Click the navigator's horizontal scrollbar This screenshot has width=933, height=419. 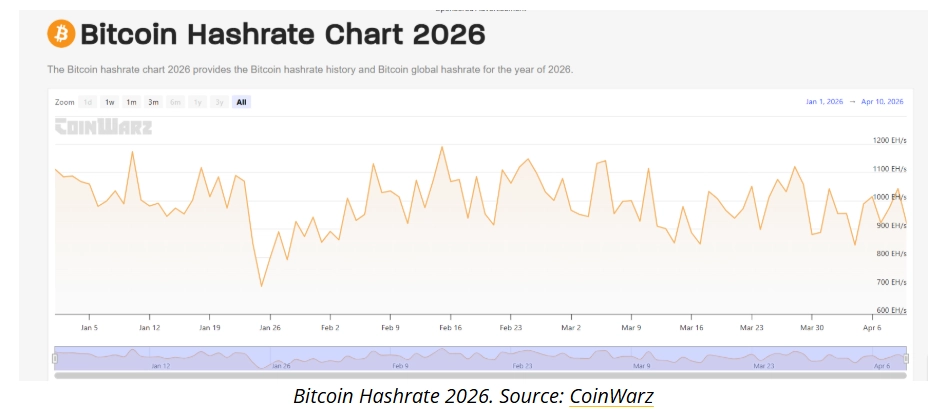[480, 375]
